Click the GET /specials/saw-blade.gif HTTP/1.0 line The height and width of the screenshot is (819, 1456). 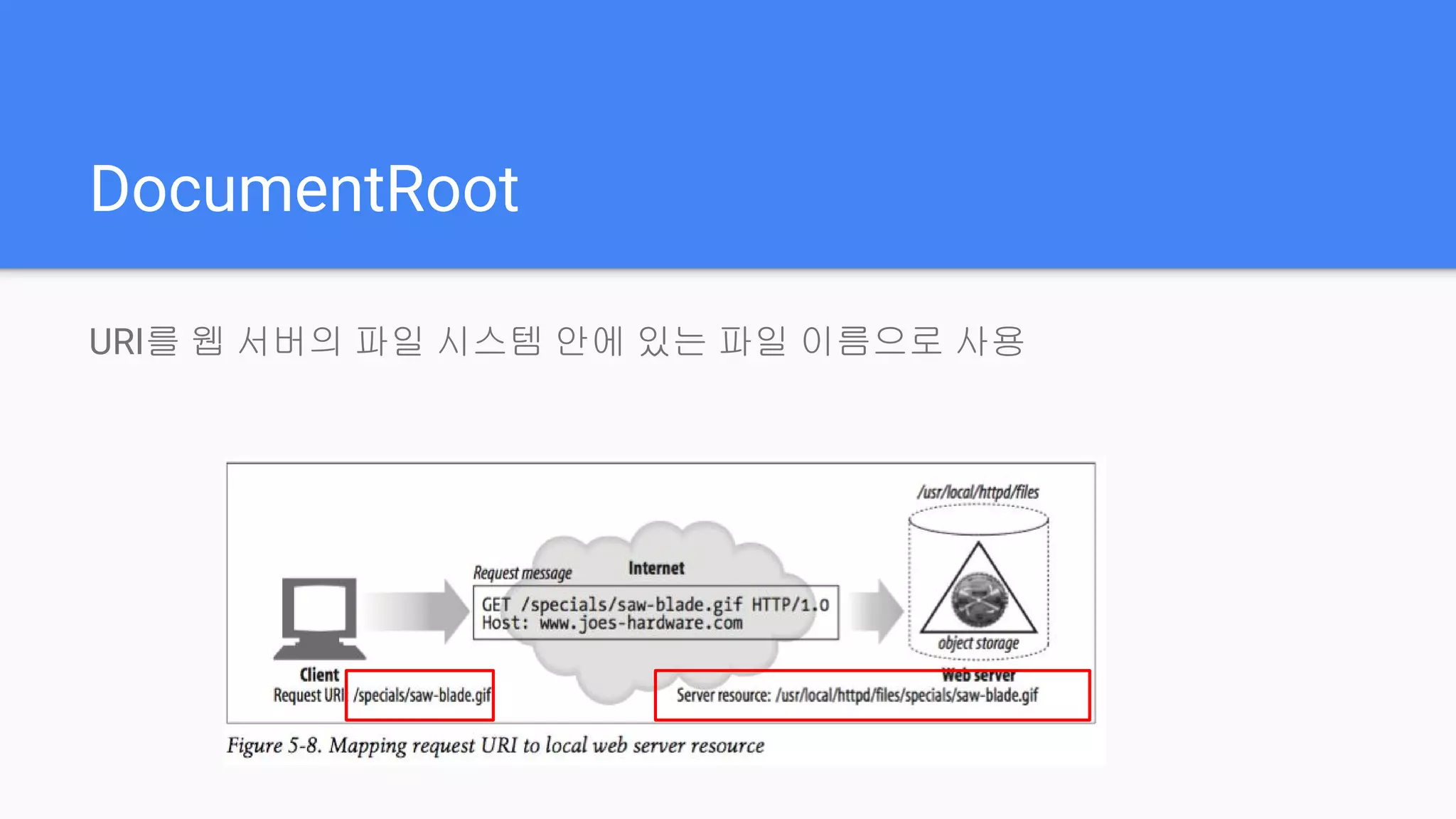[655, 604]
